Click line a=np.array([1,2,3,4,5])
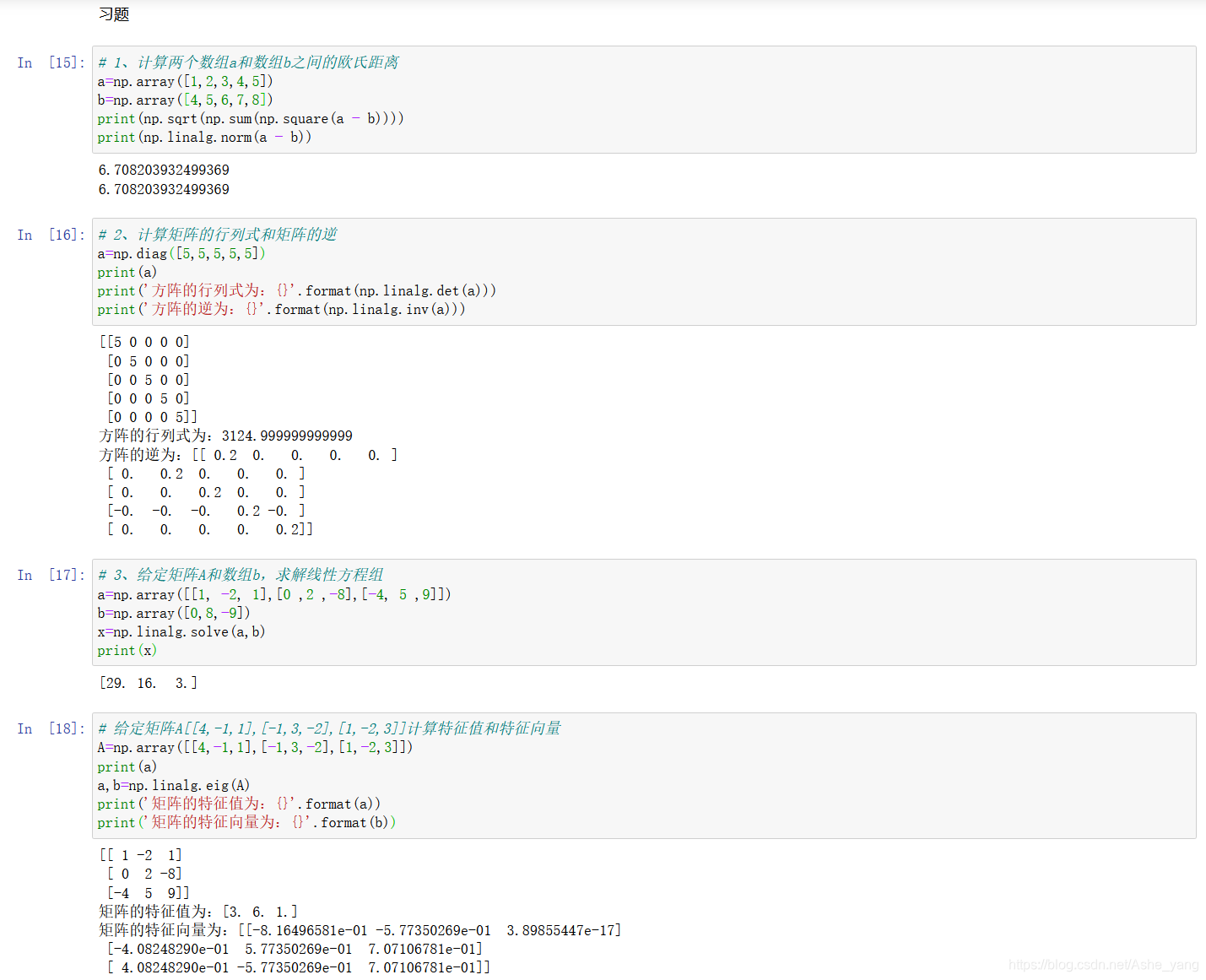 (185, 82)
